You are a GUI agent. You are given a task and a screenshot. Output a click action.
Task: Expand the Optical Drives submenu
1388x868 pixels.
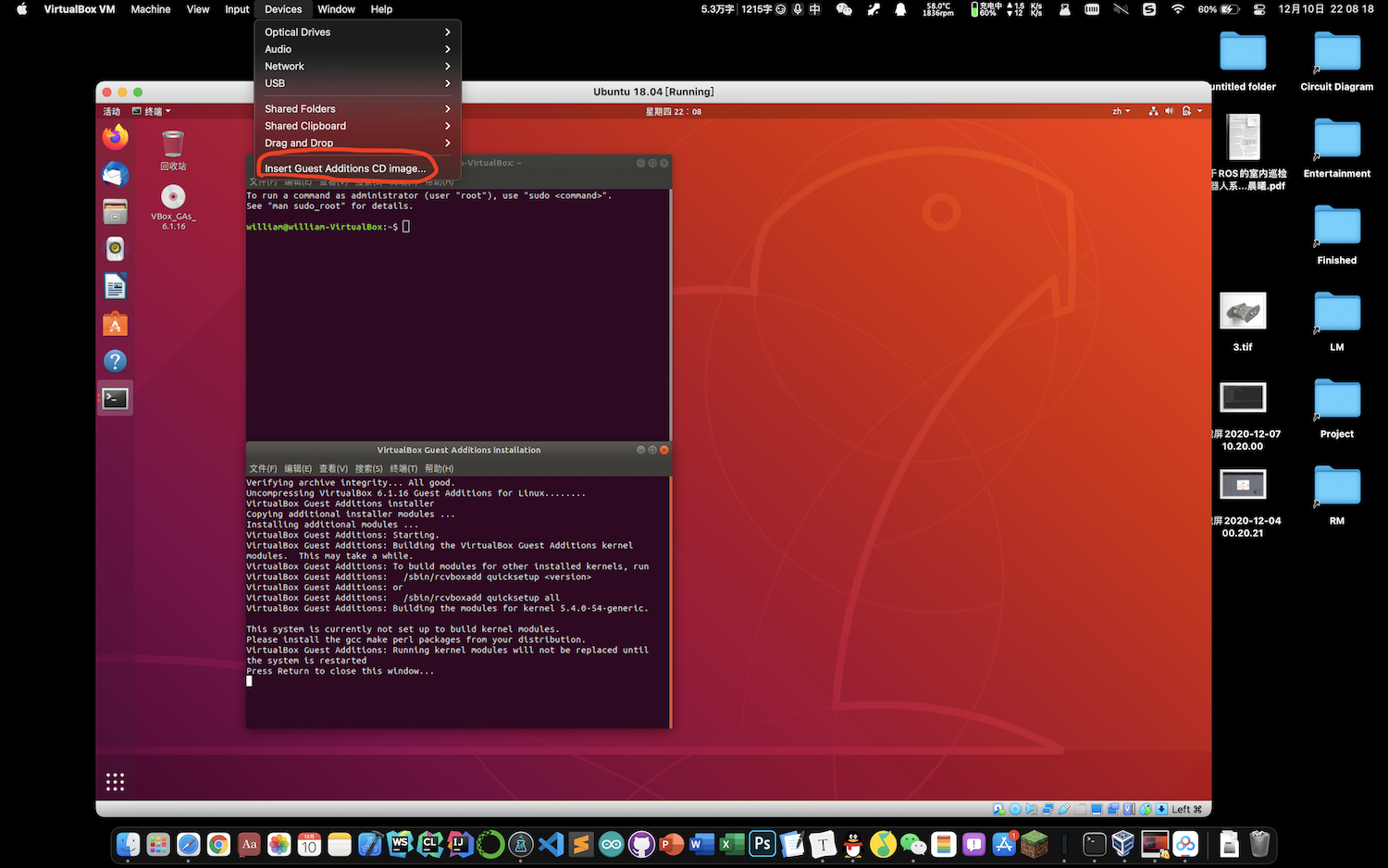(x=357, y=32)
